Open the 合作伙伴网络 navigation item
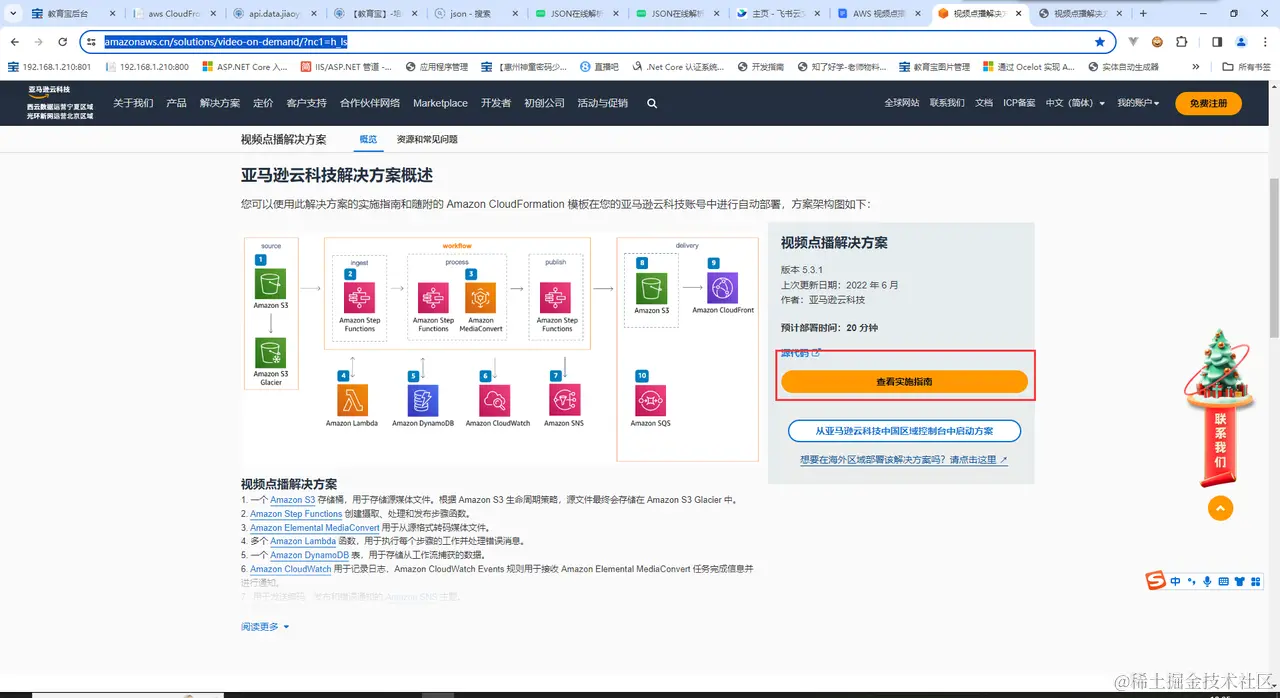 click(370, 103)
